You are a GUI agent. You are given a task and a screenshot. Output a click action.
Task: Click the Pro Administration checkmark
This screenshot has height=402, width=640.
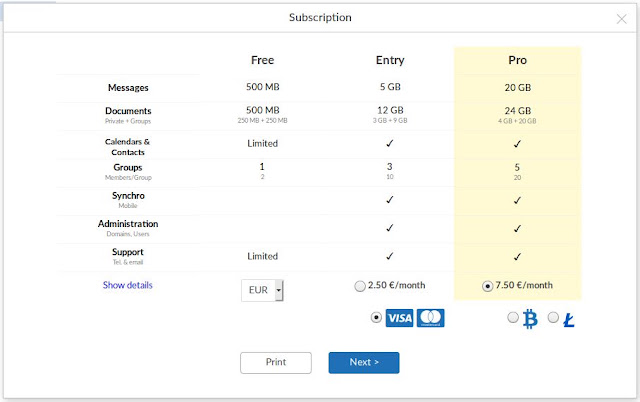[x=517, y=229]
